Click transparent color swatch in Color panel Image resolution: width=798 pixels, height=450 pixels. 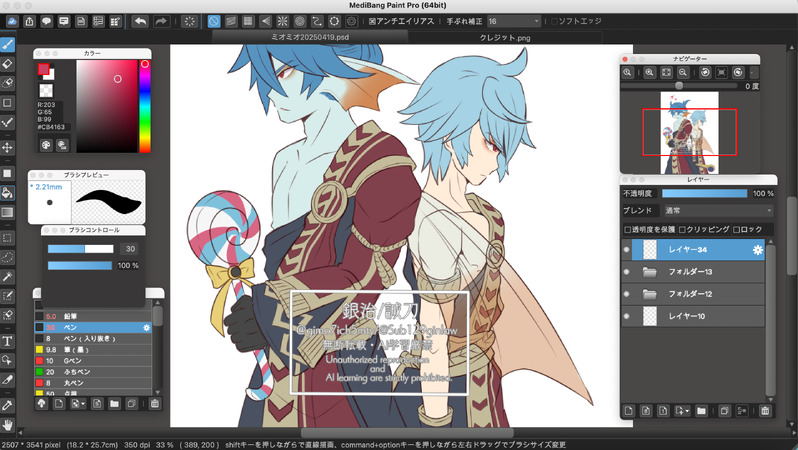point(46,91)
